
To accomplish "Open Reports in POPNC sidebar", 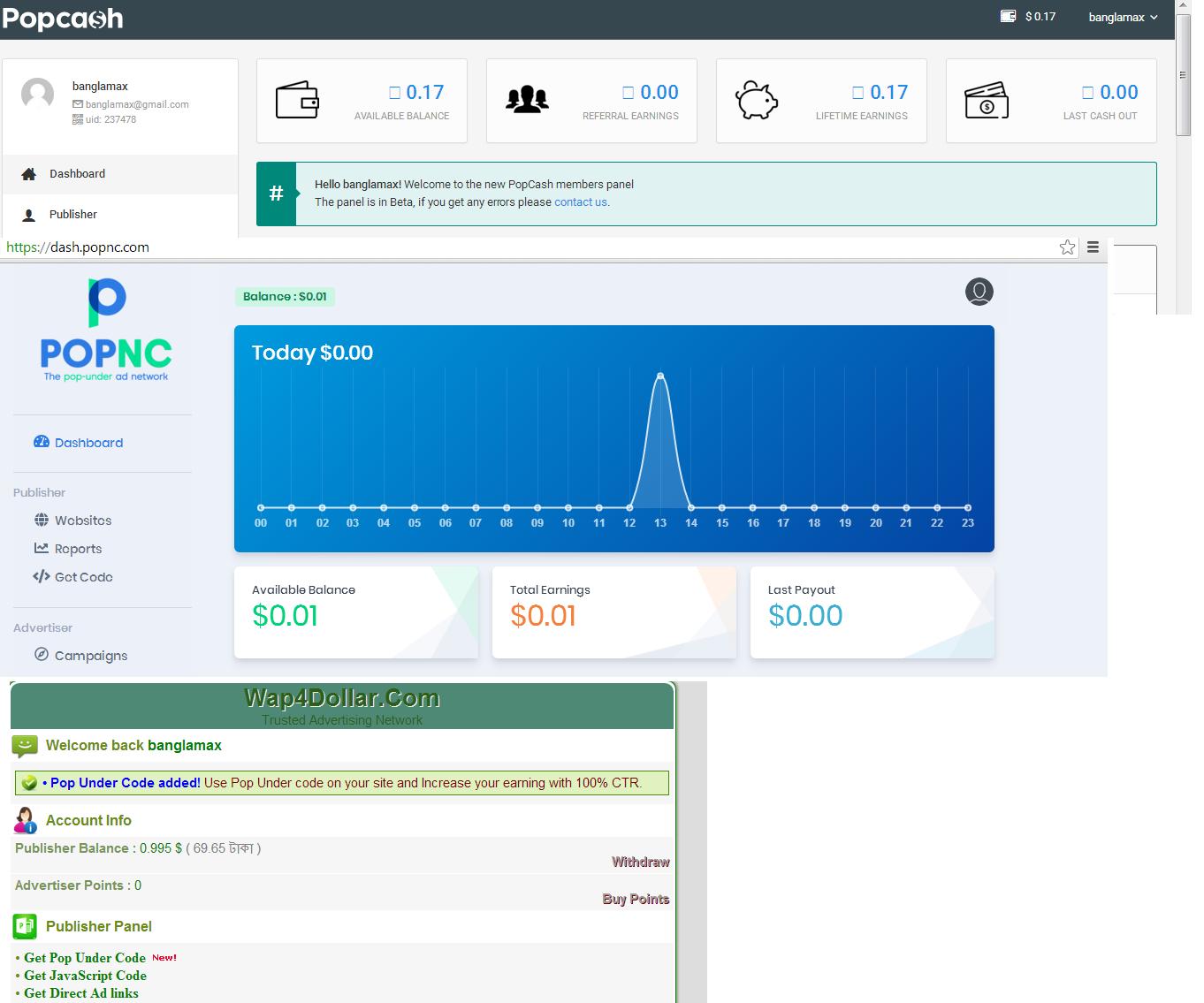I will click(78, 549).
